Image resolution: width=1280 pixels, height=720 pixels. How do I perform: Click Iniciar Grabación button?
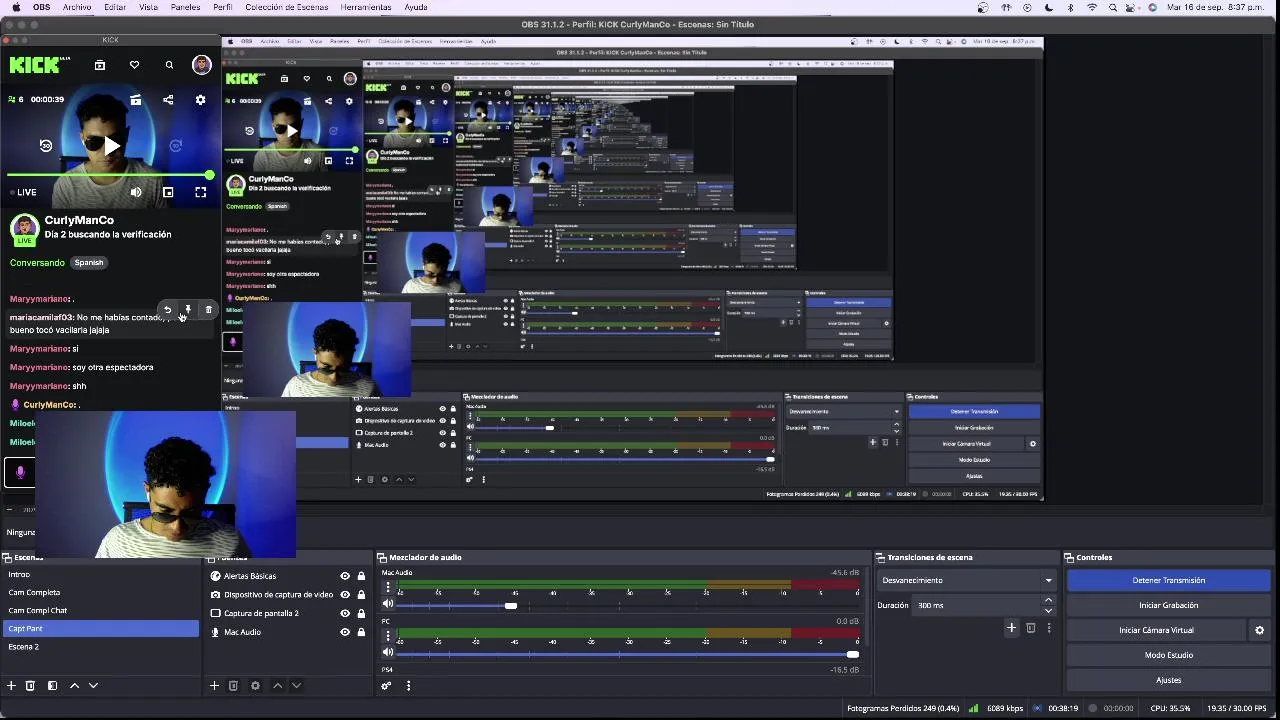coord(1168,605)
